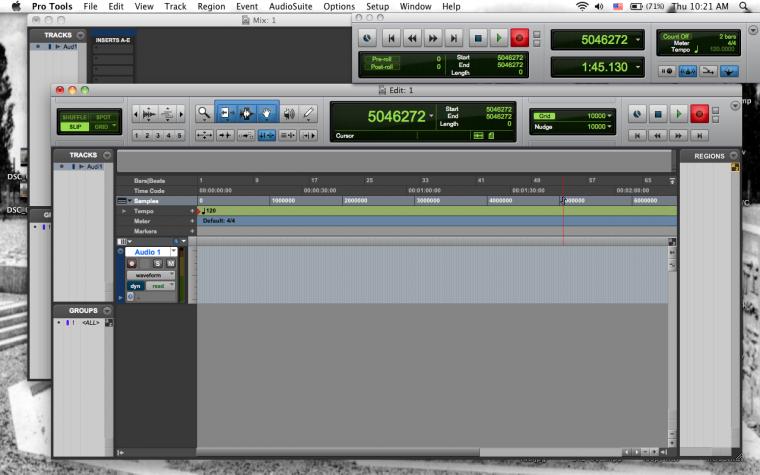Open main counter format dropdown in Edit window
The image size is (760, 475).
click(x=431, y=116)
